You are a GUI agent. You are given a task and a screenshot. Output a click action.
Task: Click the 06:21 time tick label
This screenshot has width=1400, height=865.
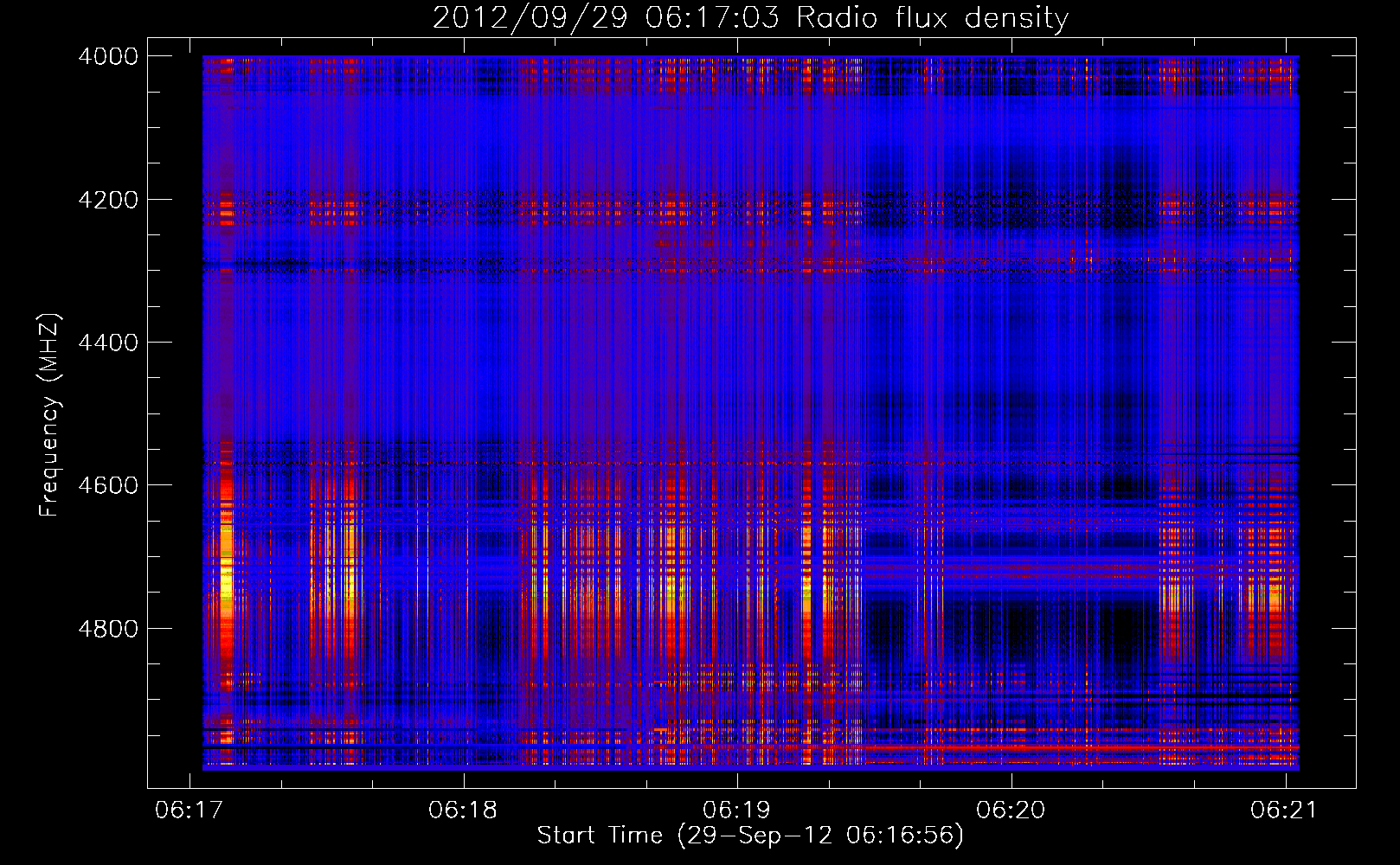pos(1284,811)
